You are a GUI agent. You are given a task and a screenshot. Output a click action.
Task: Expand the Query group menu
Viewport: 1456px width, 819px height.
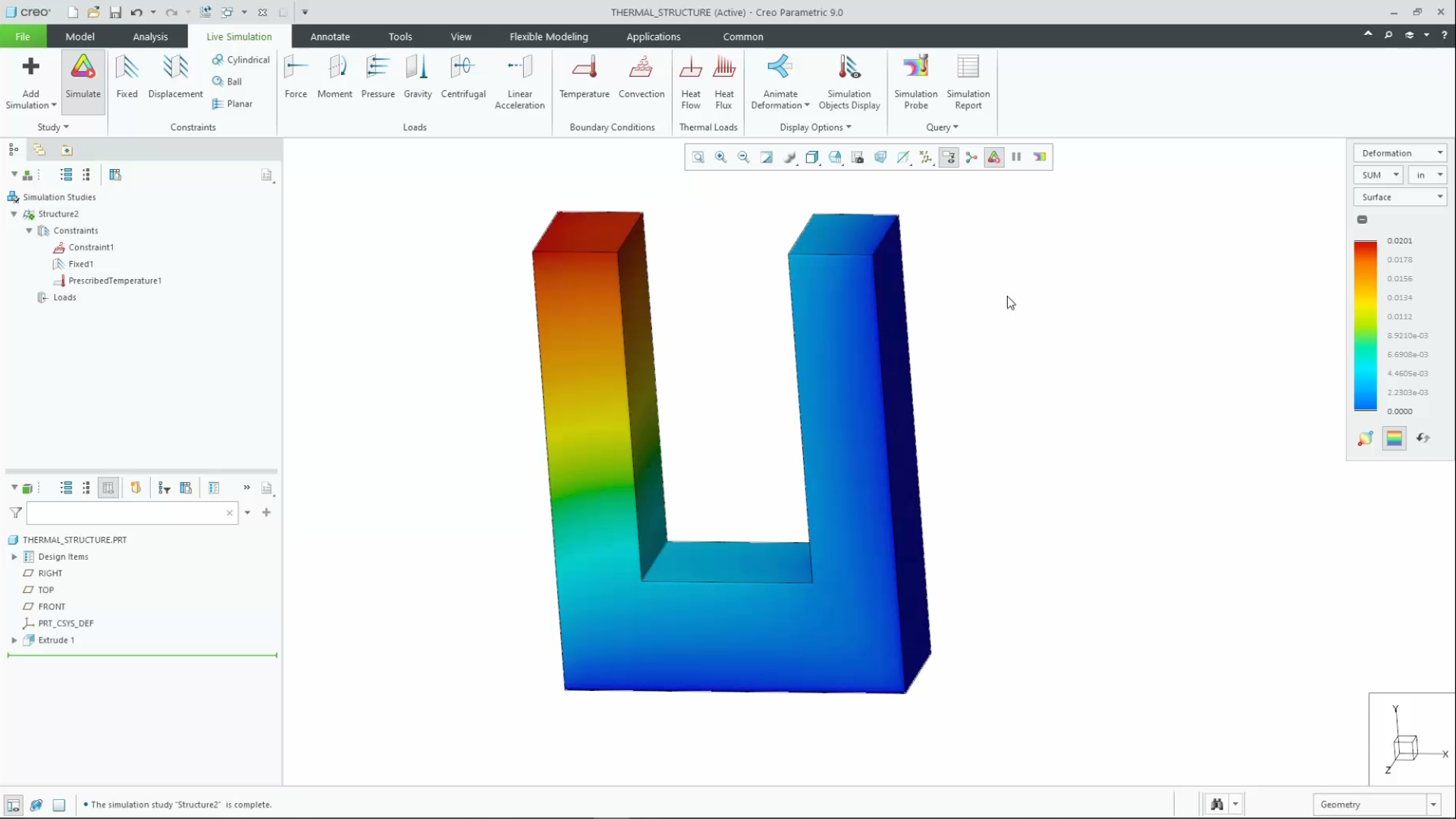tap(942, 127)
